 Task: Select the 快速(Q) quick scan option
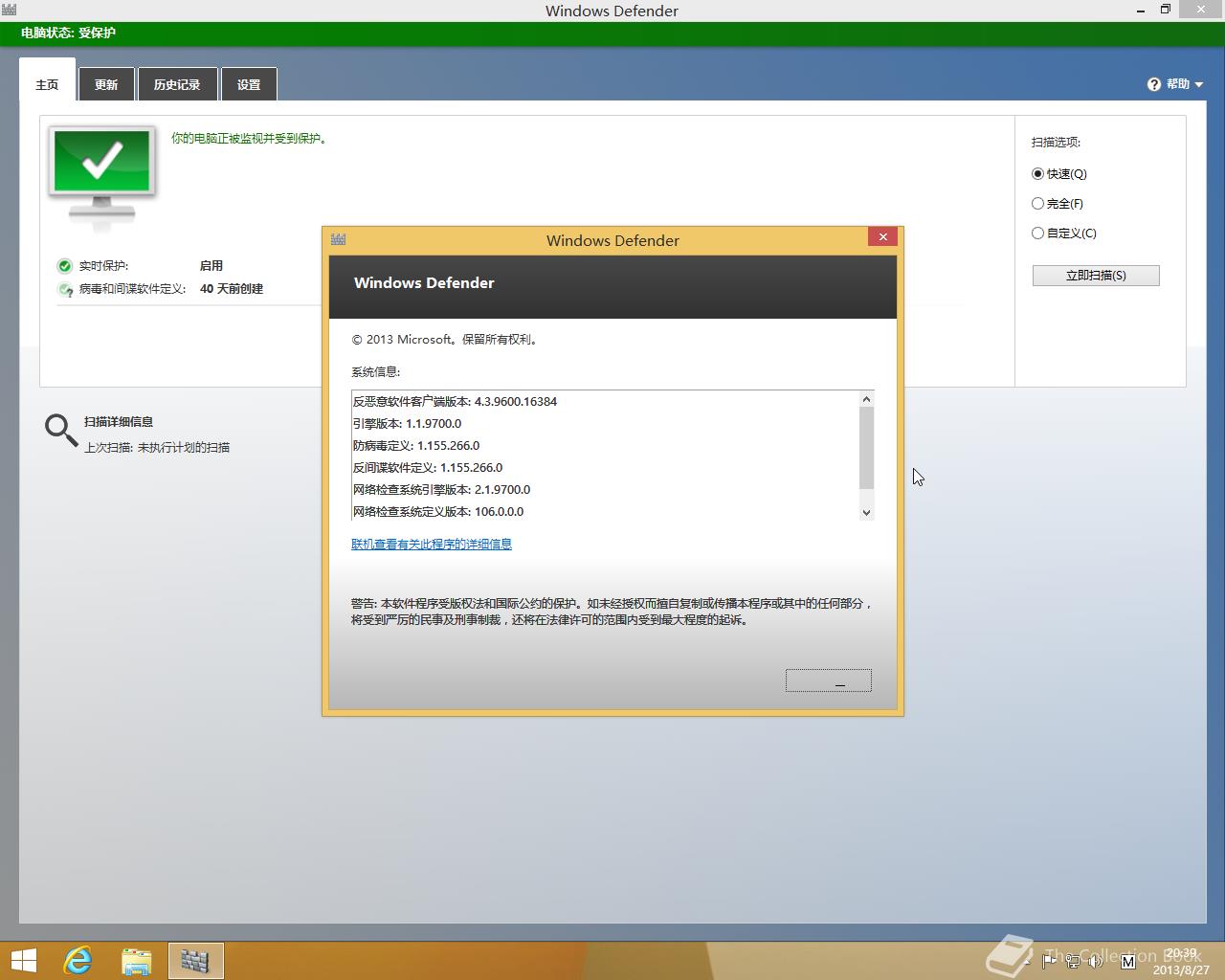click(x=1059, y=174)
